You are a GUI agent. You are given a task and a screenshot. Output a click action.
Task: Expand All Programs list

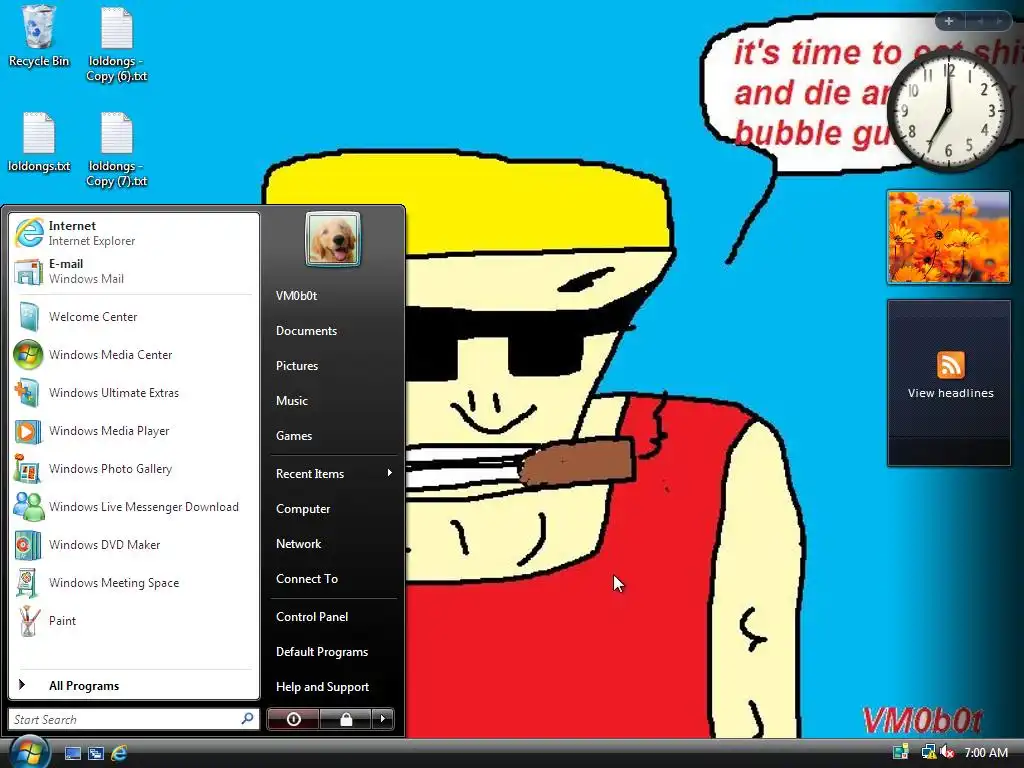pyautogui.click(x=134, y=685)
